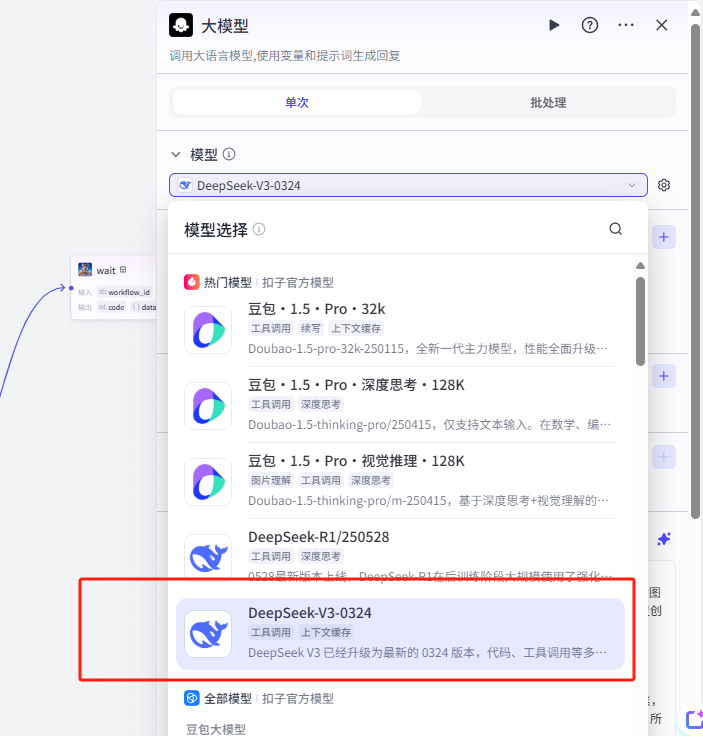
Task: Click the wait node's input connection port
Action: point(71,288)
